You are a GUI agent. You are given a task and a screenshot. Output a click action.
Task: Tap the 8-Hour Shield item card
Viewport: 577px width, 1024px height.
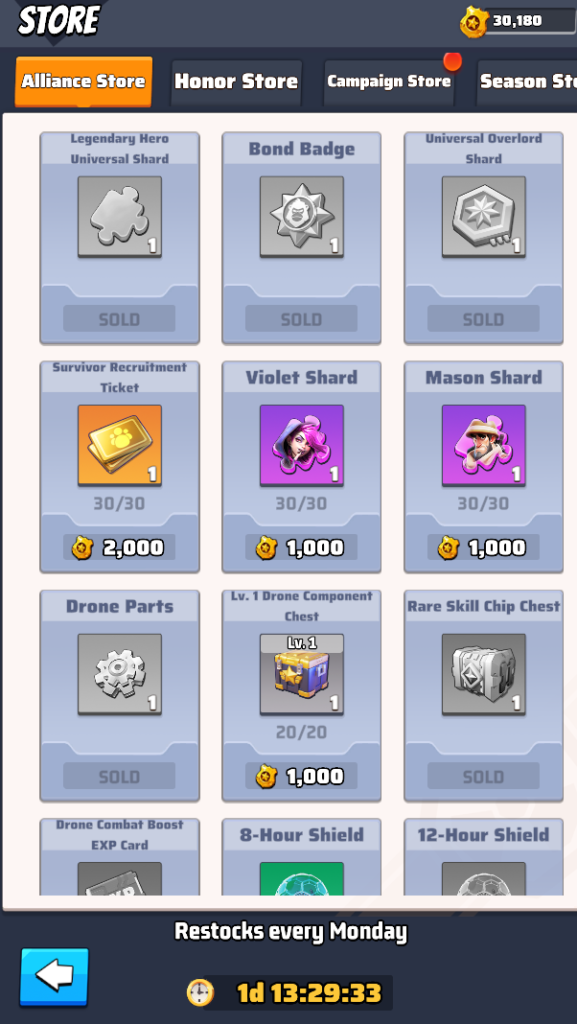pos(302,857)
